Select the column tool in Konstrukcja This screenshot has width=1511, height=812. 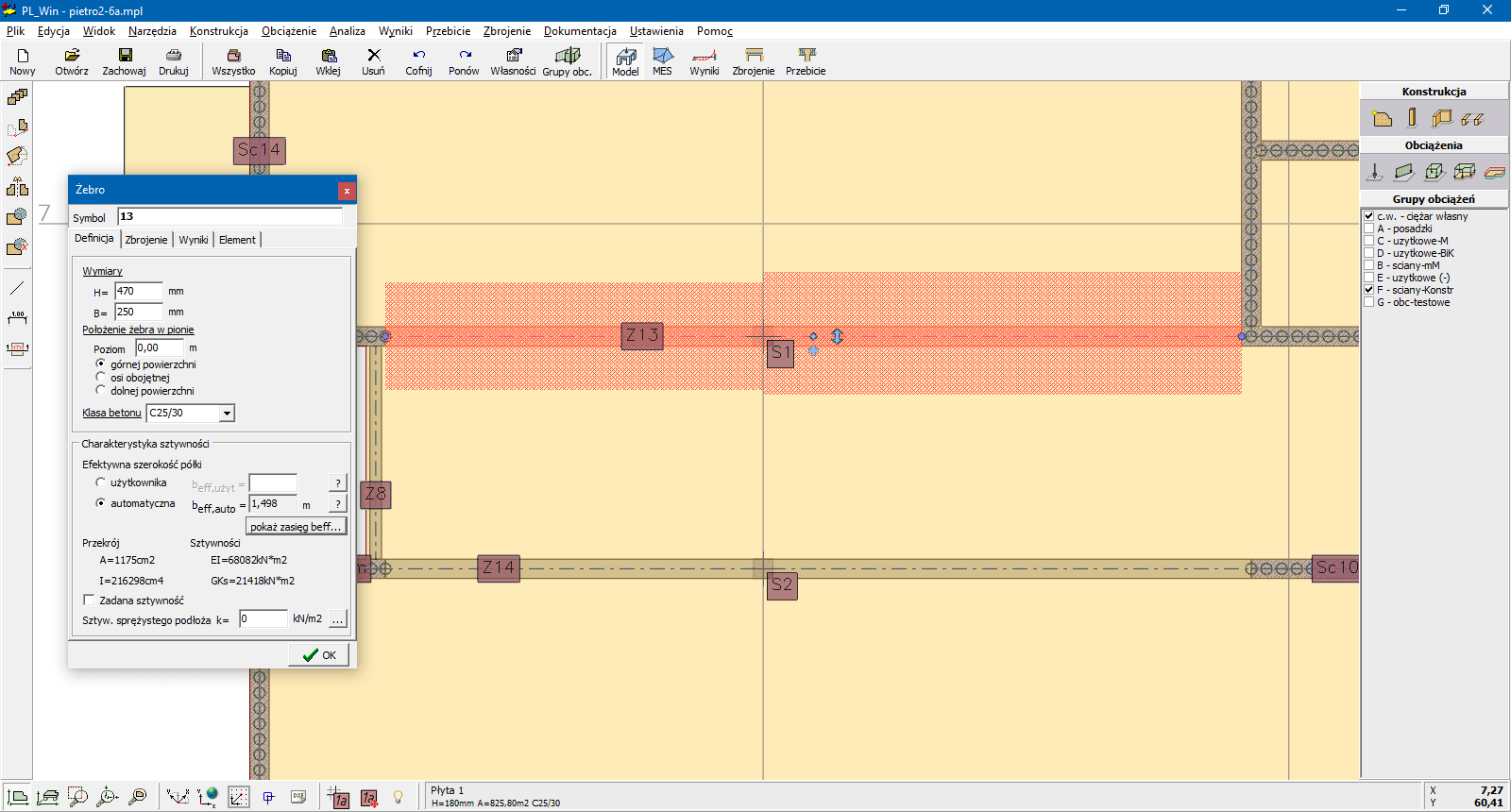click(1412, 118)
